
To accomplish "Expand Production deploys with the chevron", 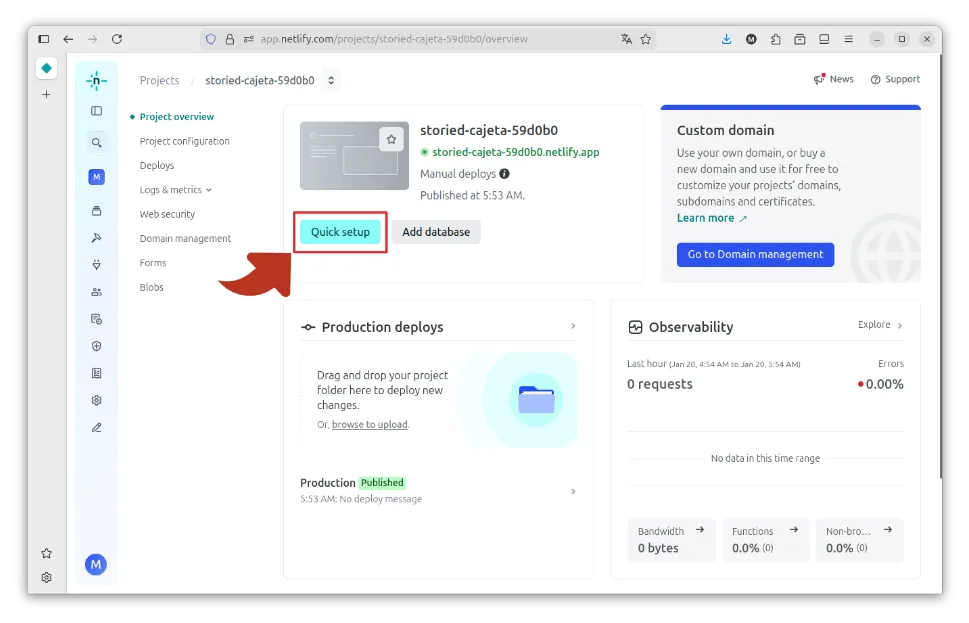I will [573, 326].
